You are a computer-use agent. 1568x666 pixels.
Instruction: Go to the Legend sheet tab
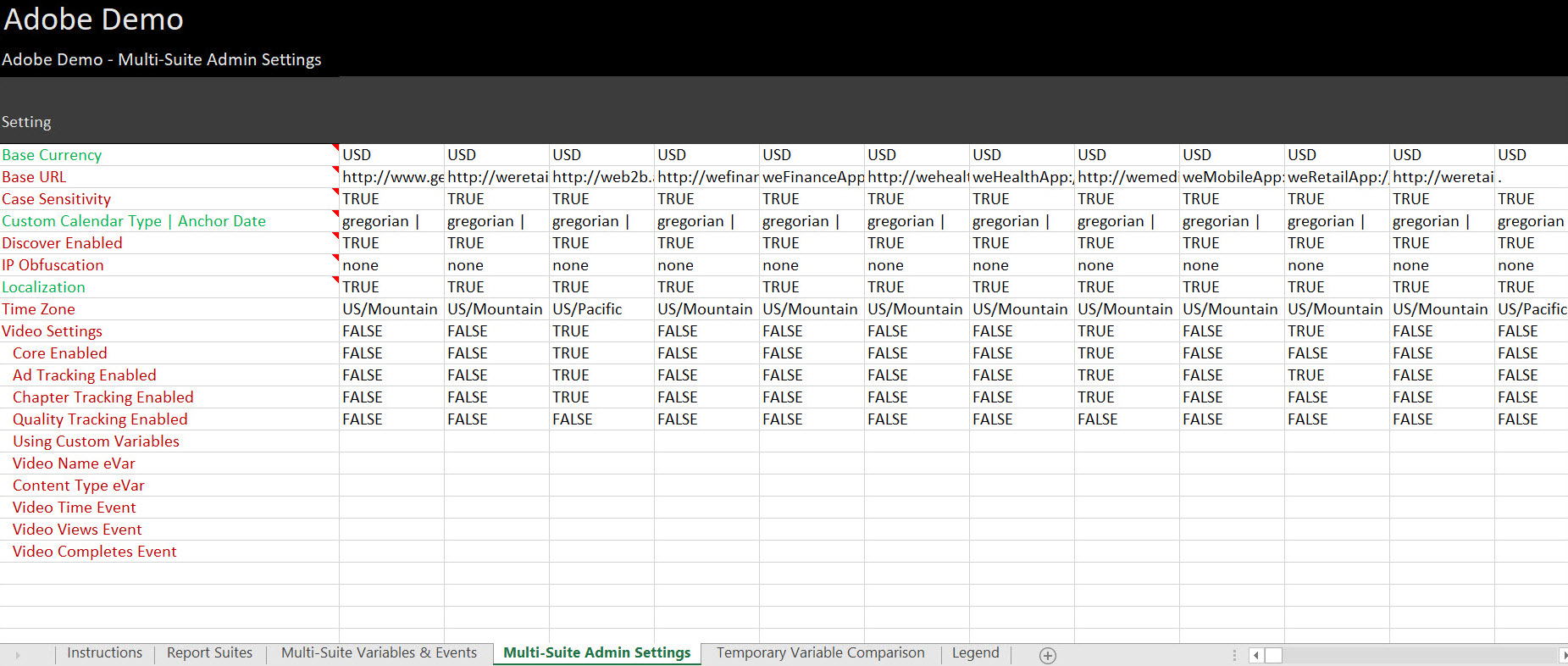coord(975,653)
